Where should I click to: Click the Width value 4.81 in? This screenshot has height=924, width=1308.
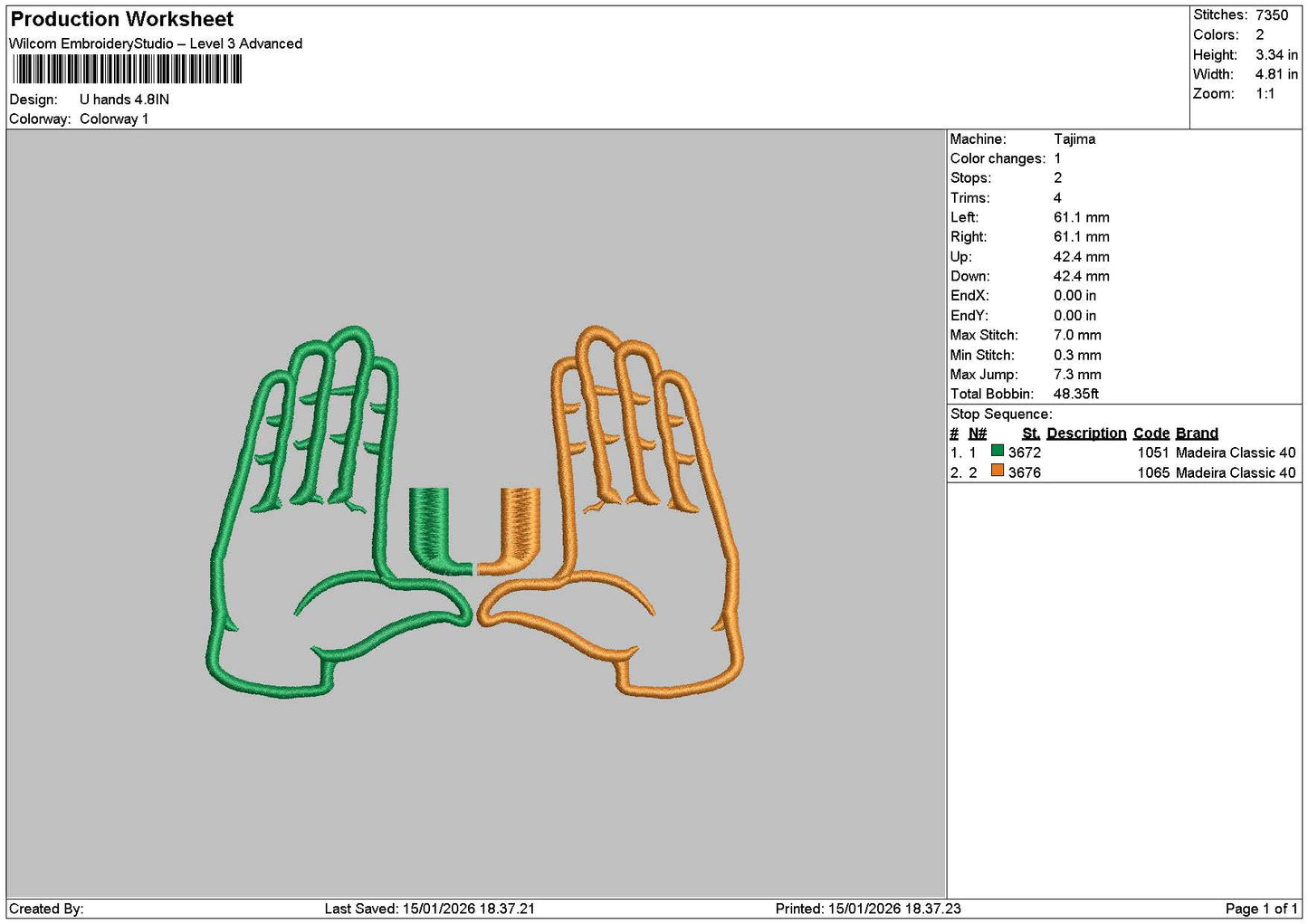[1276, 74]
